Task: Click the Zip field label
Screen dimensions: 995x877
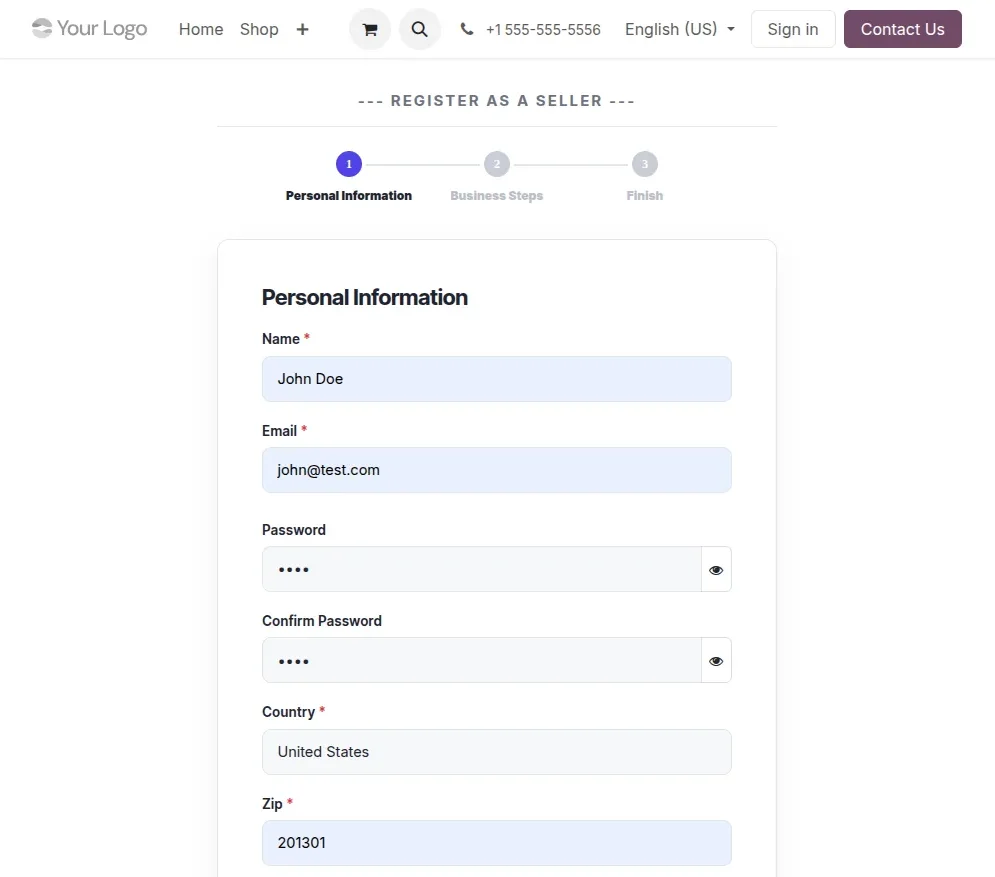Action: 272,803
